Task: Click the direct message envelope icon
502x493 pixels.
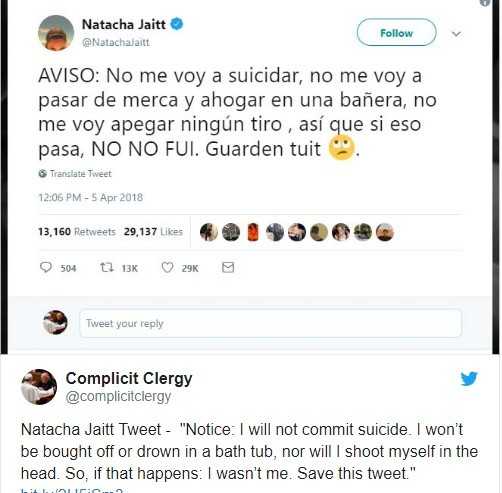Action: 228,267
